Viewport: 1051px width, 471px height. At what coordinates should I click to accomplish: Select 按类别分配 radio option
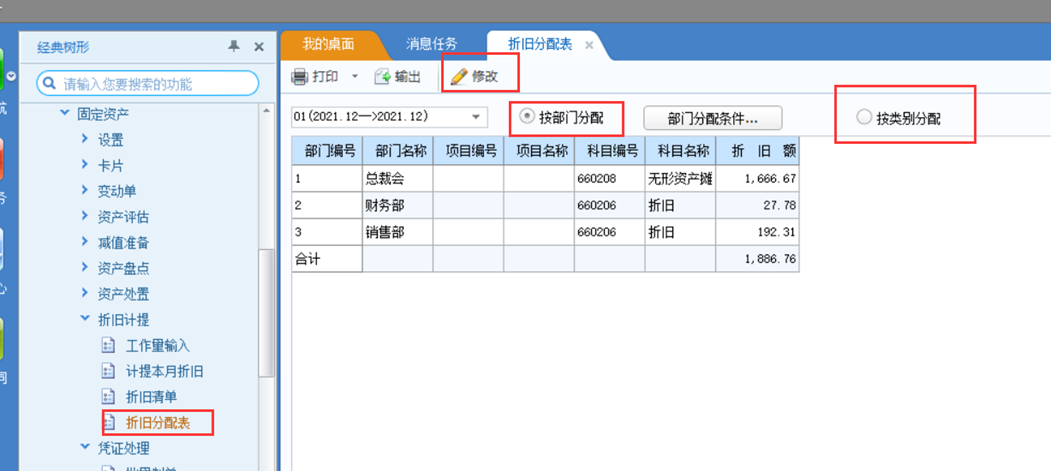(x=864, y=118)
